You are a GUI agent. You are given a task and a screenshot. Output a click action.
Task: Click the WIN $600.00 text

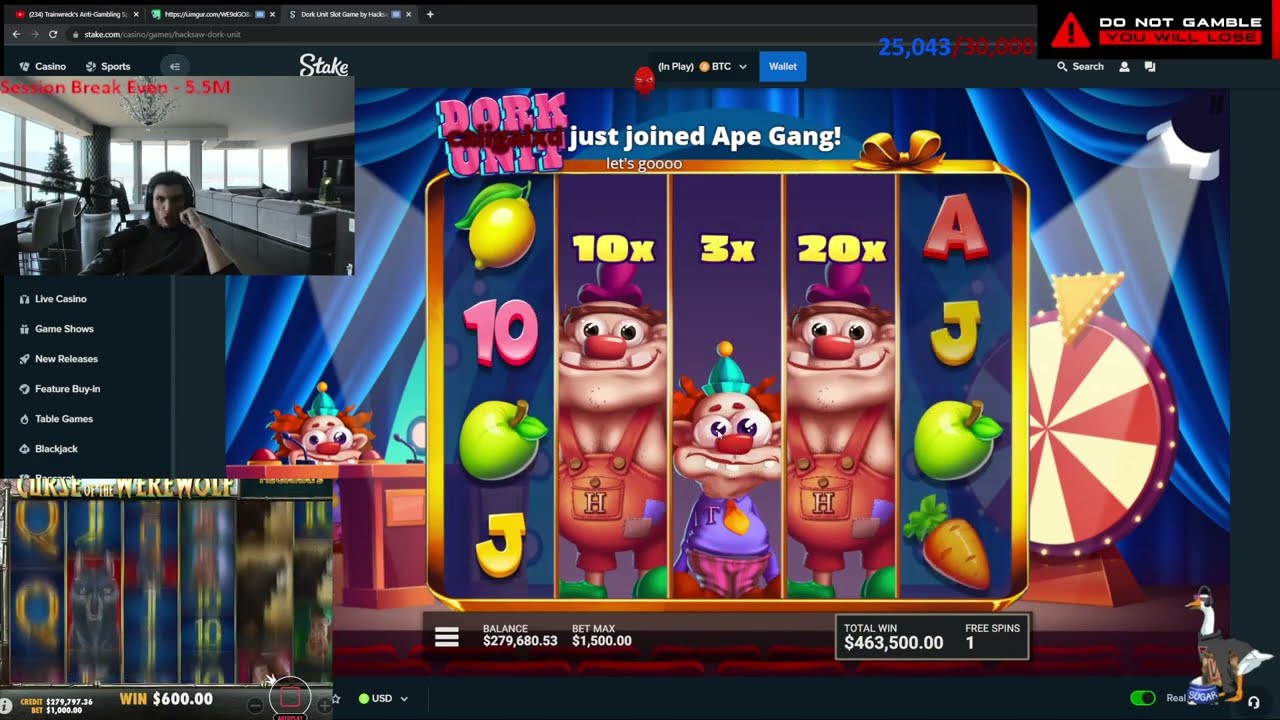(166, 699)
